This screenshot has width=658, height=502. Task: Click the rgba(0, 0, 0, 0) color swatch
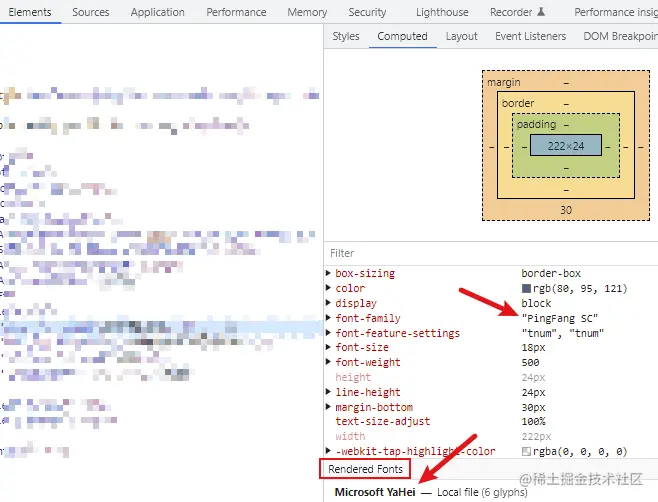click(x=526, y=451)
